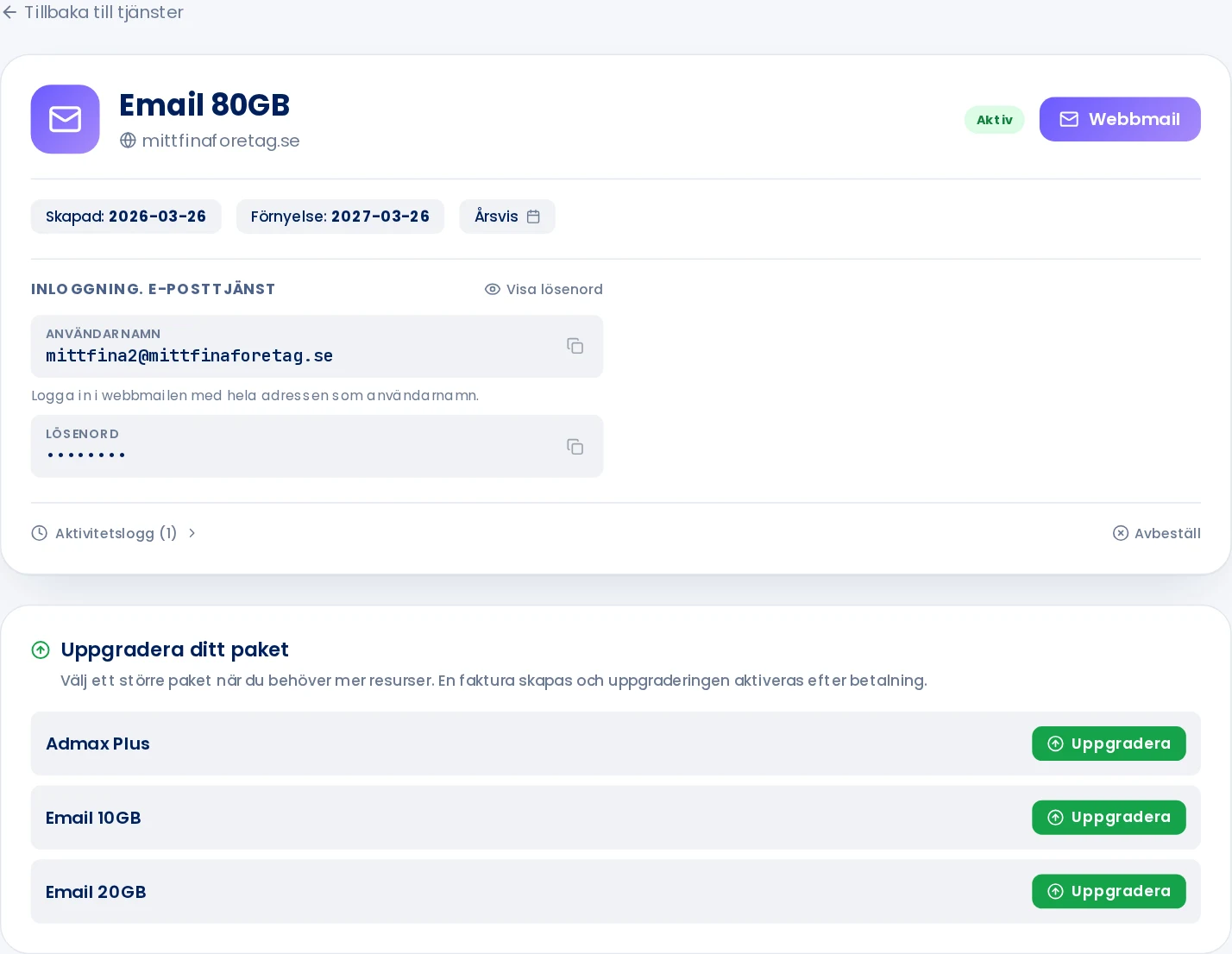Screen dimensions: 1232x954
Task: Click the Email 80GB service title
Action: click(x=204, y=104)
